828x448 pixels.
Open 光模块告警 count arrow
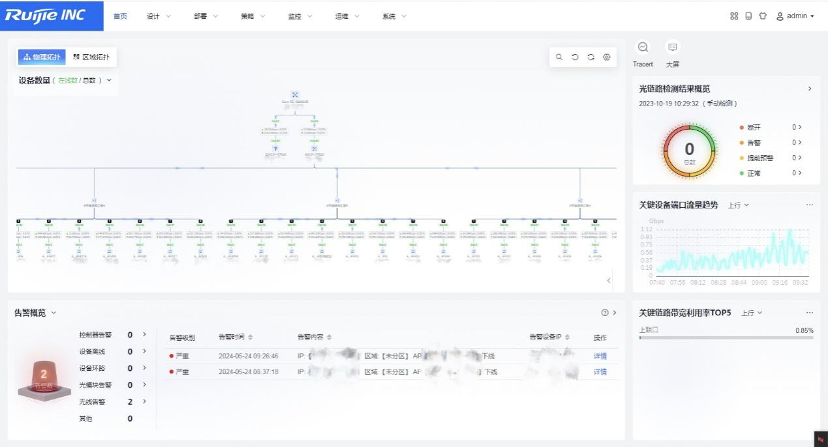(x=144, y=385)
